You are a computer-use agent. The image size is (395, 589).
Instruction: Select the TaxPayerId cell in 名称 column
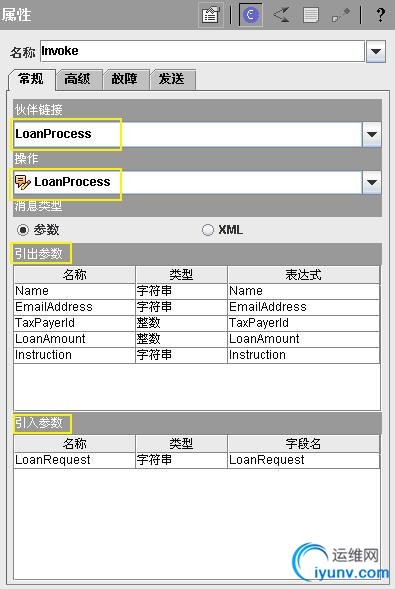tap(74, 323)
